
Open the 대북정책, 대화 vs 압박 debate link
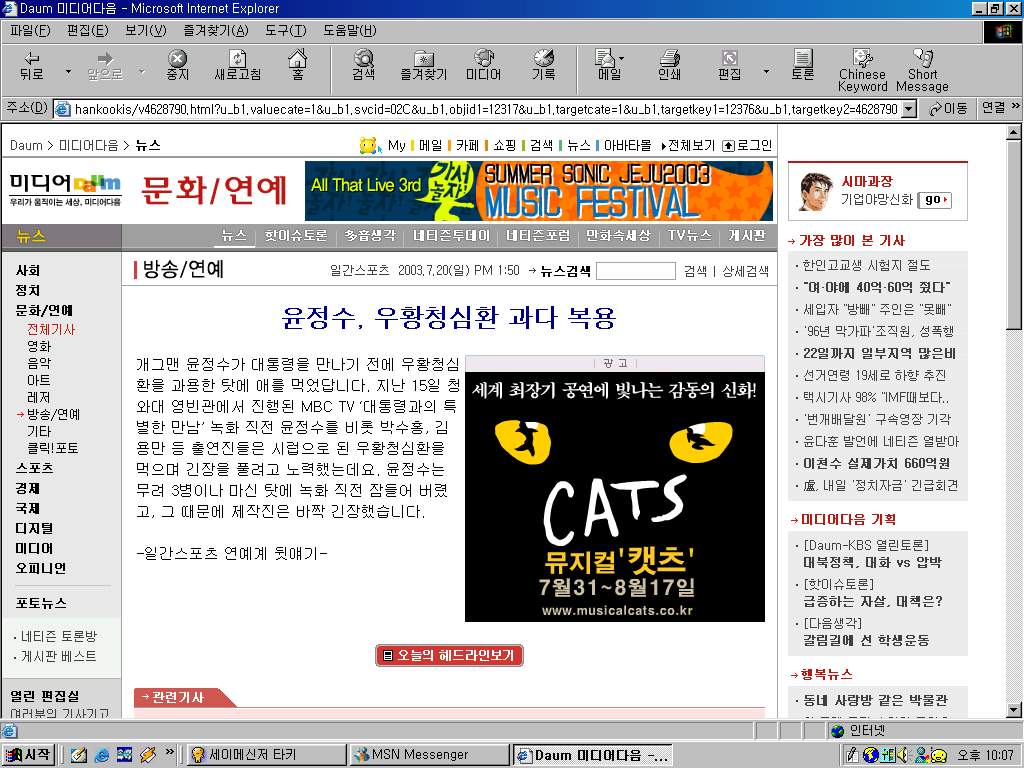coord(872,562)
